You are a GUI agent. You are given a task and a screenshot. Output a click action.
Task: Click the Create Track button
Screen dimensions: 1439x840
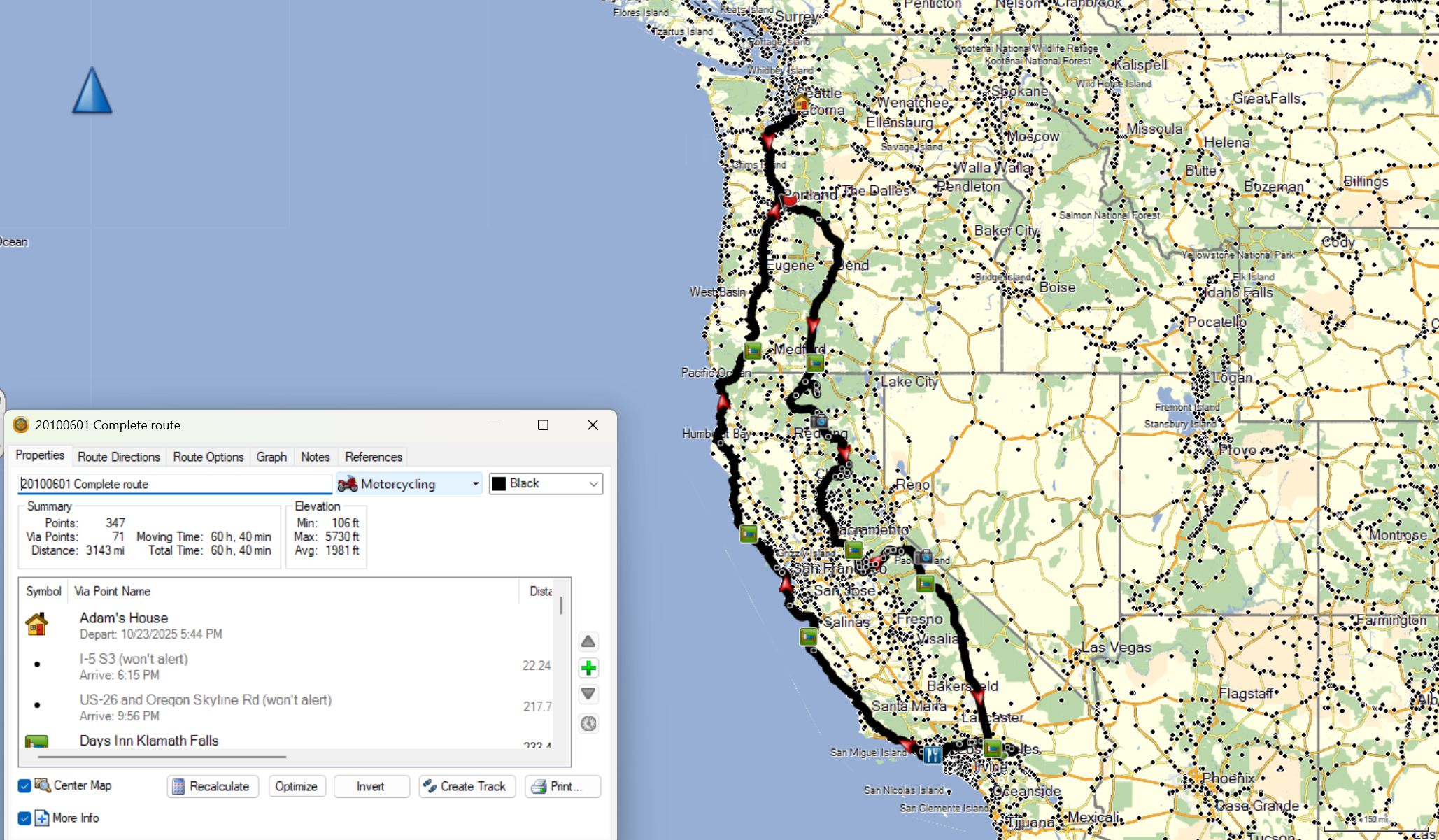[x=467, y=786]
